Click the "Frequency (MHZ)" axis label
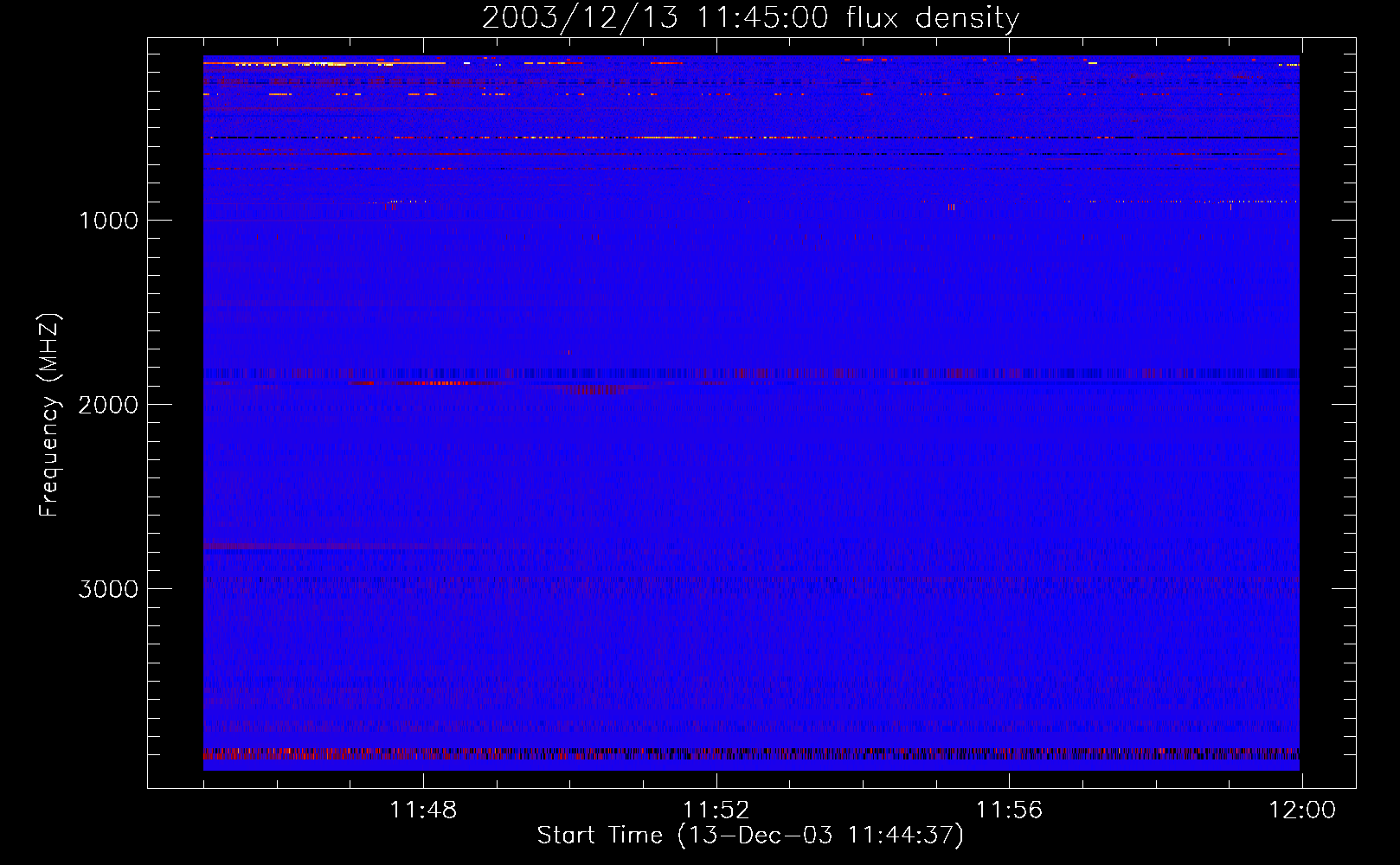The width and height of the screenshot is (1400, 865). pyautogui.click(x=49, y=415)
